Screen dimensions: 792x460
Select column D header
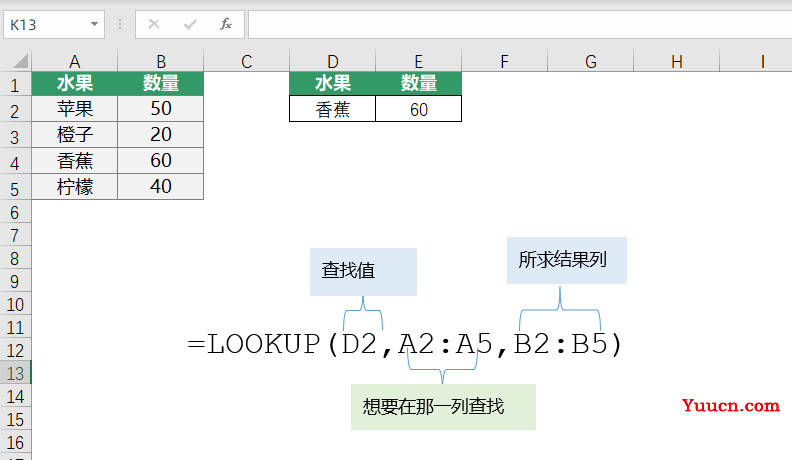pyautogui.click(x=332, y=62)
